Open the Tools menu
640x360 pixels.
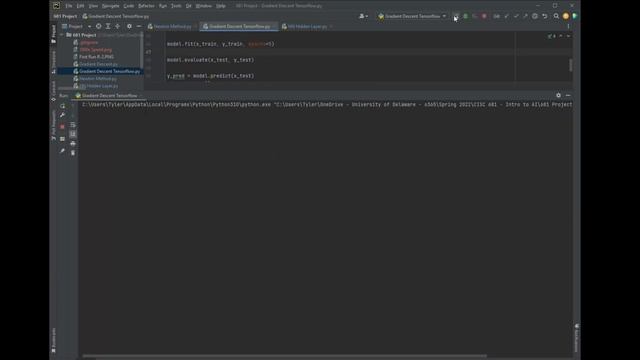(x=176, y=6)
